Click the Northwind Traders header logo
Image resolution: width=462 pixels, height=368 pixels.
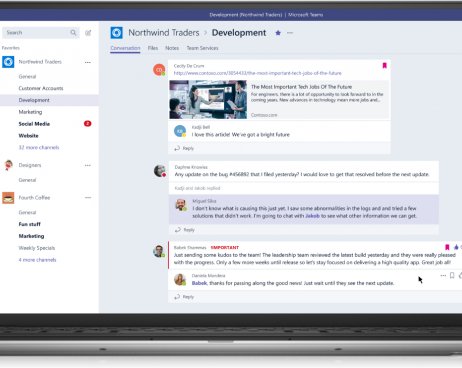click(117, 33)
